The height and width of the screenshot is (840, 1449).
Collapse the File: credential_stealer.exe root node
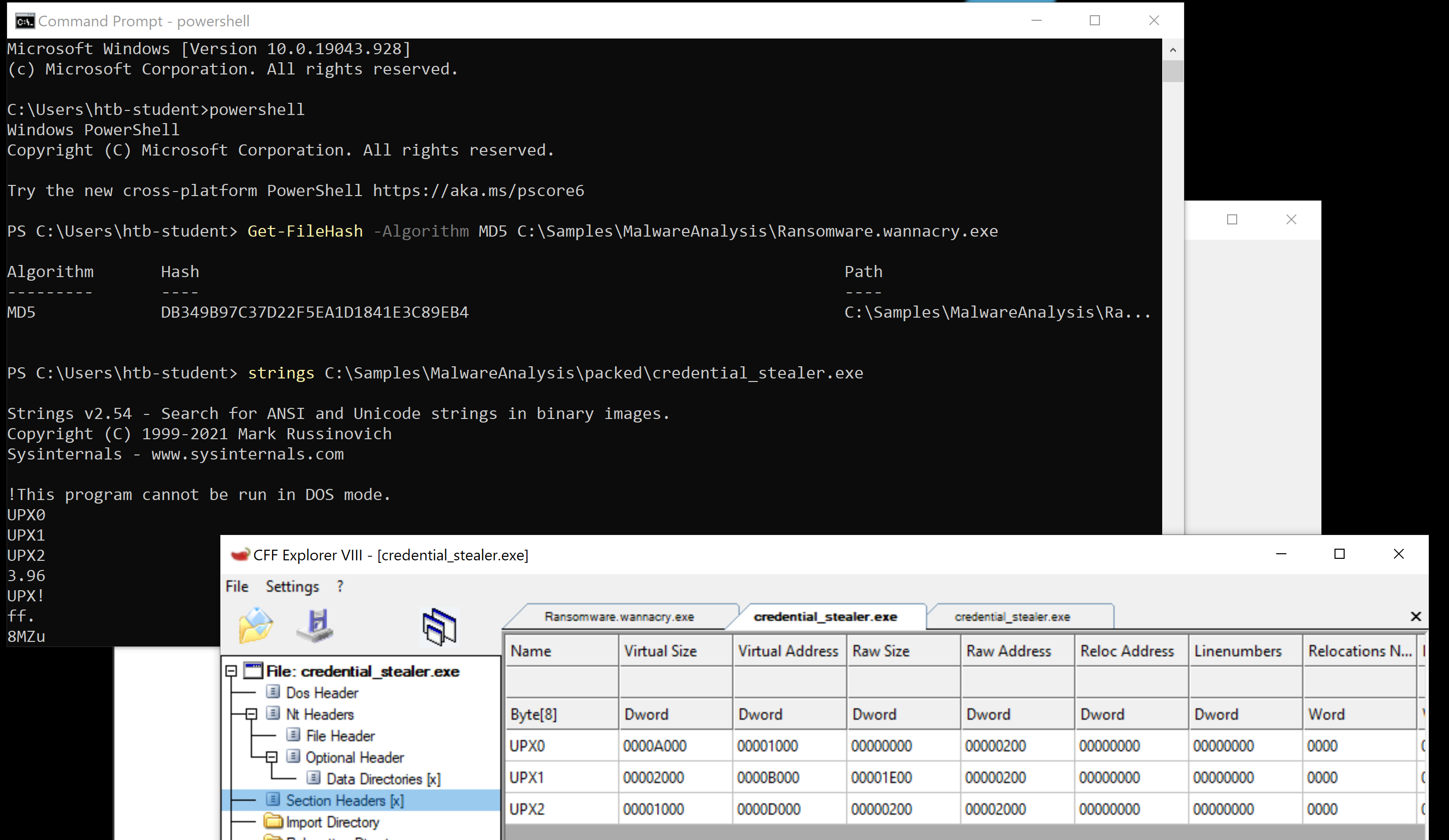click(x=231, y=671)
